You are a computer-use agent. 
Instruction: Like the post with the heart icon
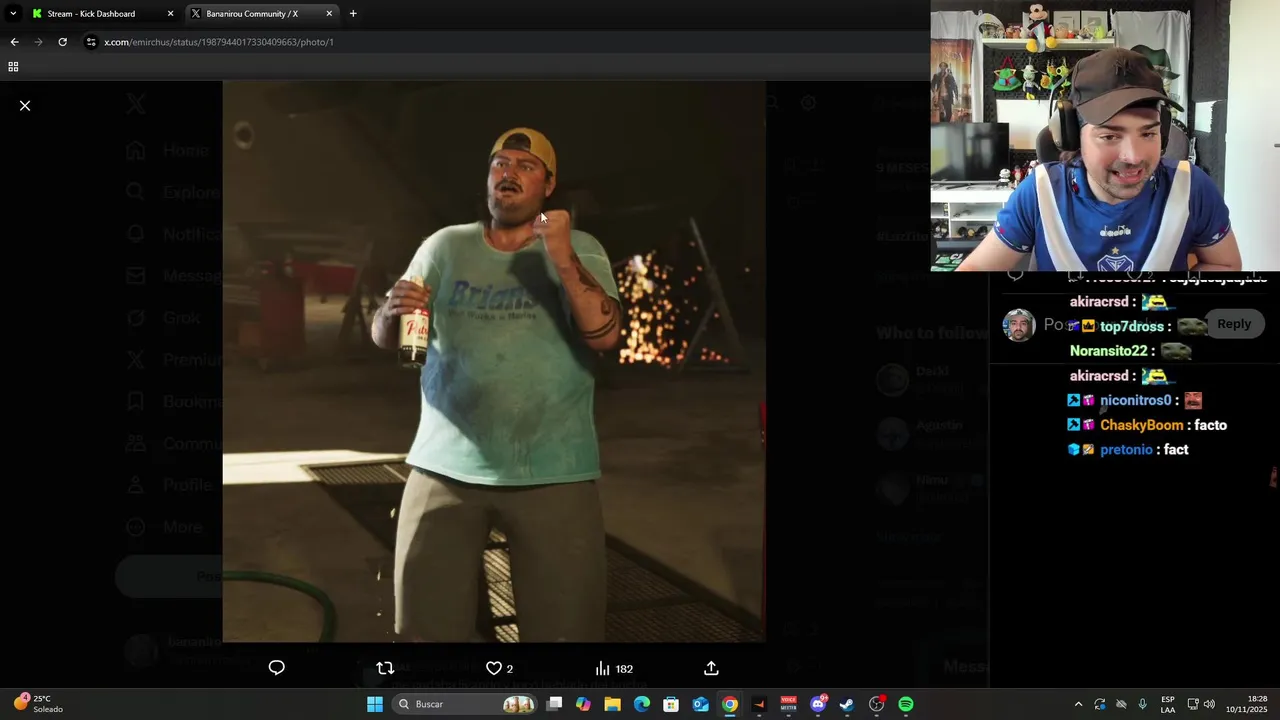[x=494, y=668]
